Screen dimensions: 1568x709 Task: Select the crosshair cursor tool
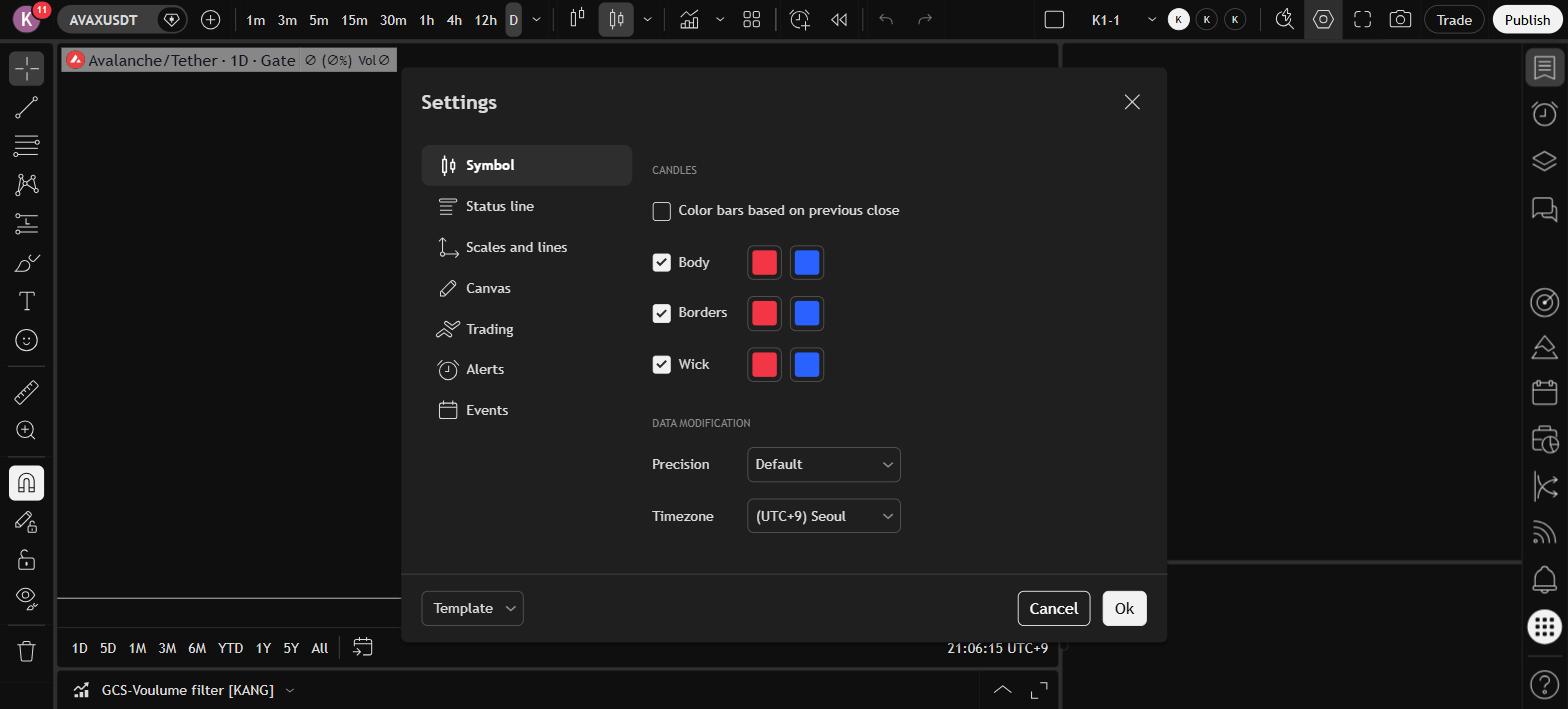pos(26,68)
